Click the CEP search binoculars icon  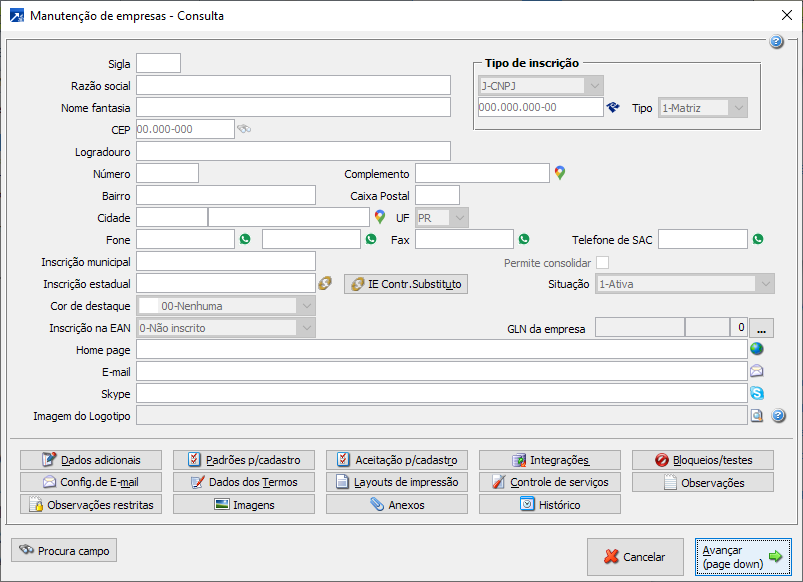point(244,129)
